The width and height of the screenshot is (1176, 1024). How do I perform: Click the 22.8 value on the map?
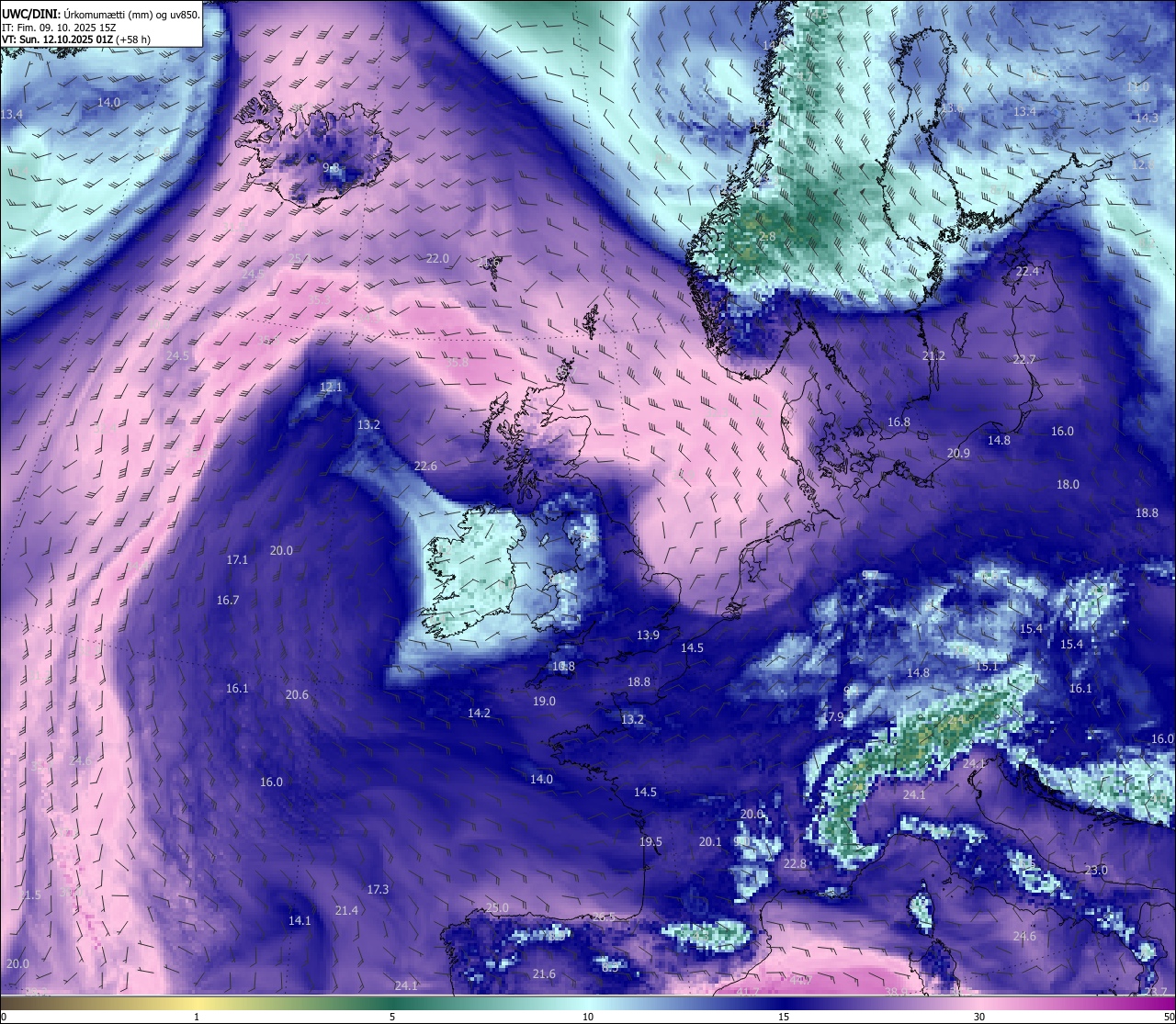(x=795, y=864)
